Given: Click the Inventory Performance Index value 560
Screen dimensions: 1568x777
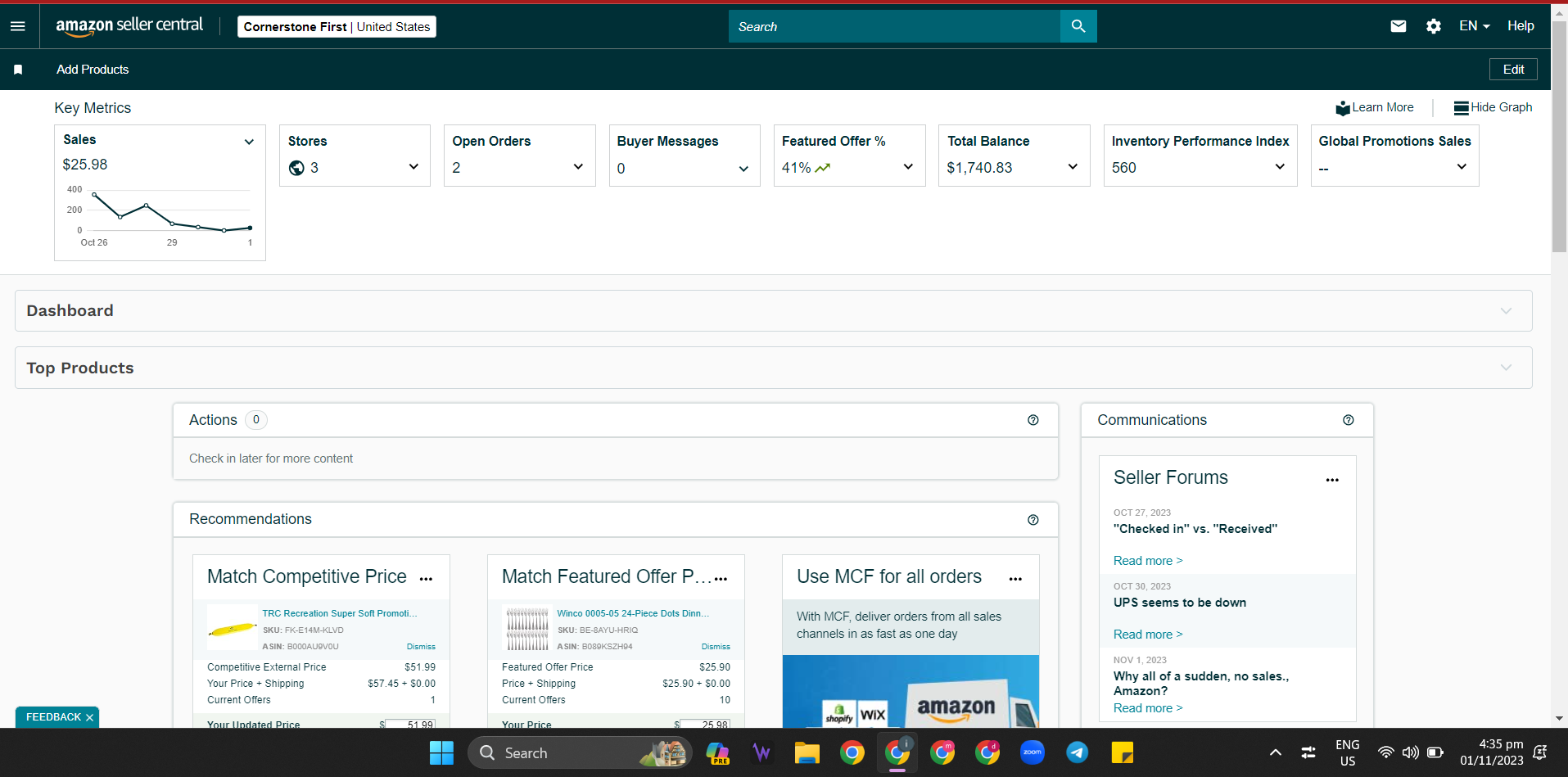Looking at the screenshot, I should [x=1124, y=168].
